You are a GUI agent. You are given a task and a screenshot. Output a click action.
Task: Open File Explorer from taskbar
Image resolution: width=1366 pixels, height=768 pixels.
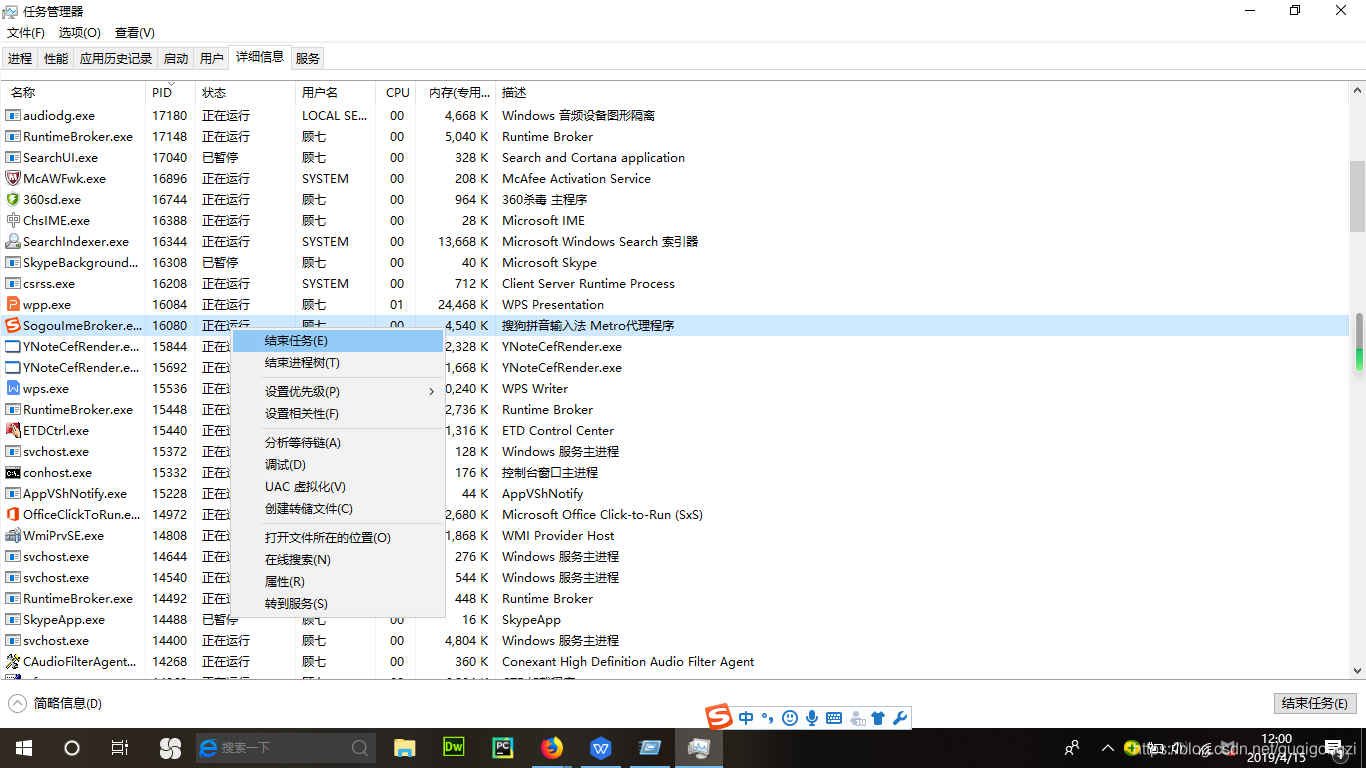pos(404,748)
